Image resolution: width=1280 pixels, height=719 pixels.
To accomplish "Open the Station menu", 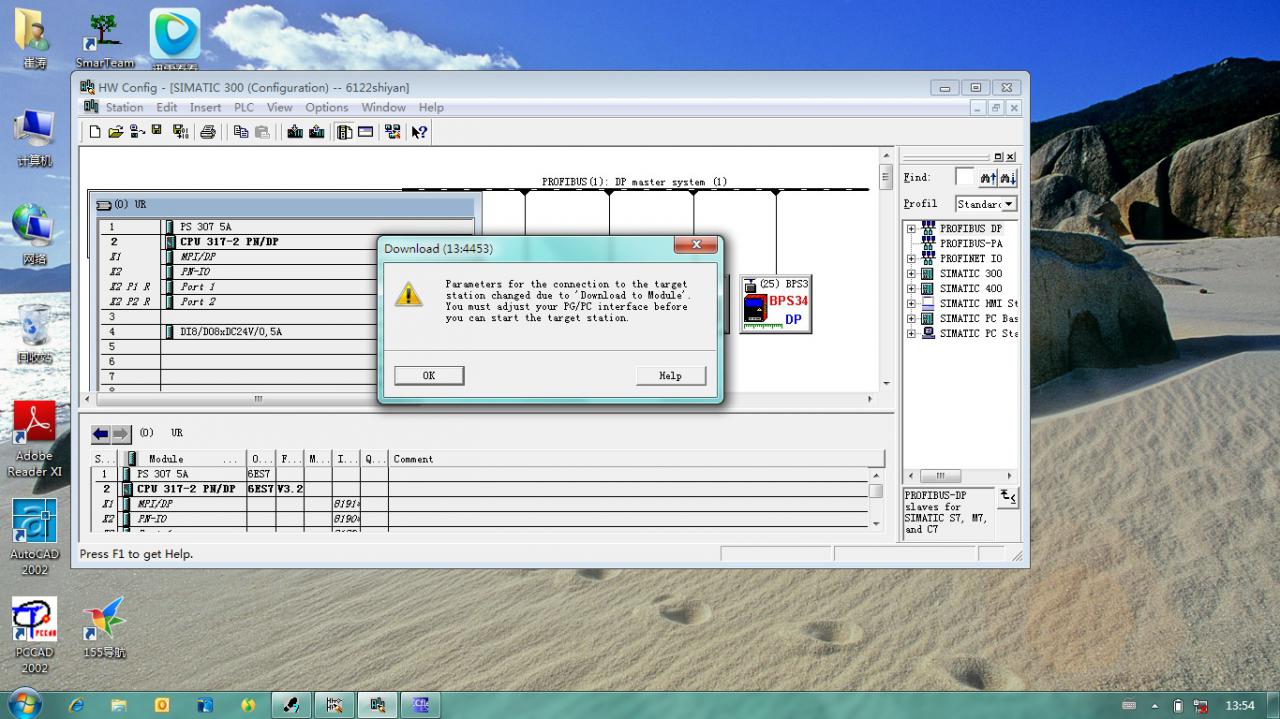I will [x=124, y=107].
